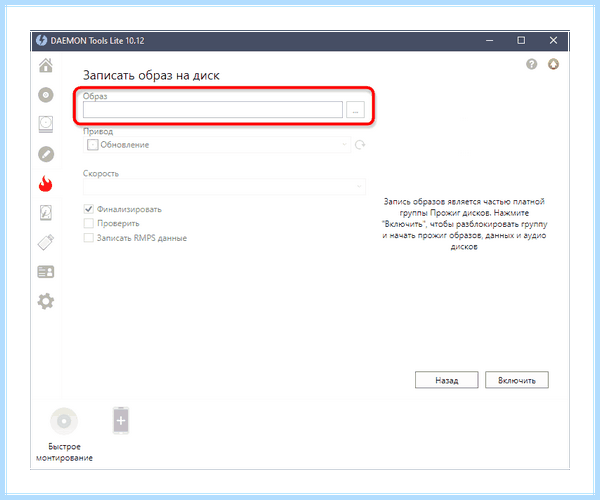Enable the Проверить checkbox

pyautogui.click(x=88, y=223)
